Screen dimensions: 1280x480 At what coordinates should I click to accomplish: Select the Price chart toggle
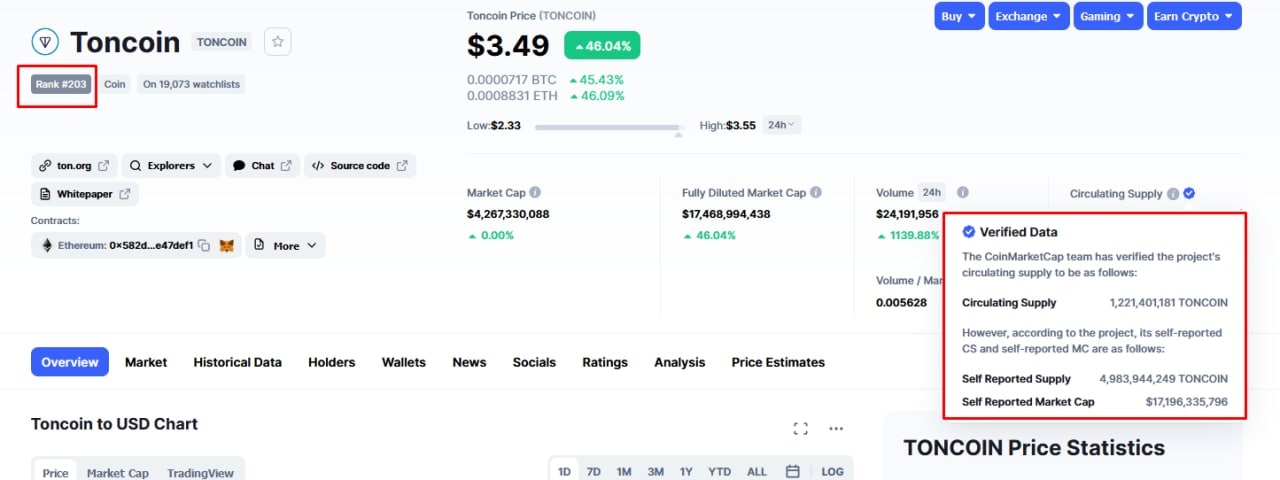click(x=56, y=472)
